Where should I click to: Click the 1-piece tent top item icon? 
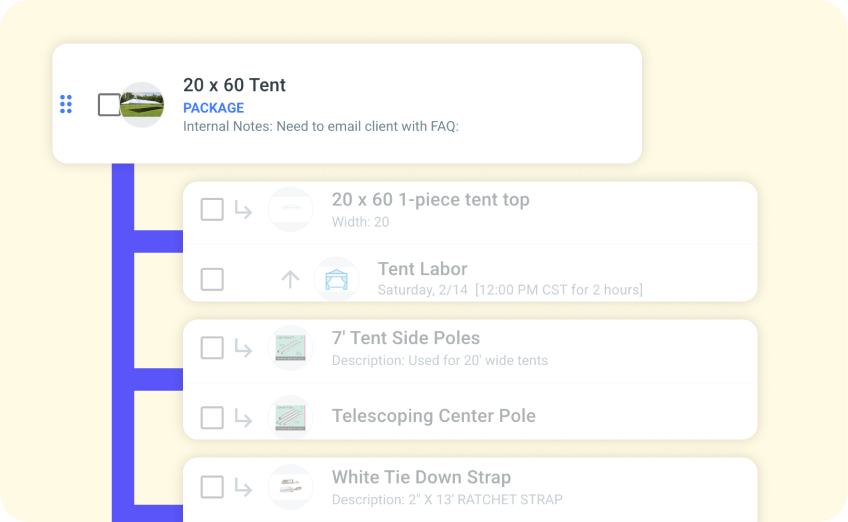click(x=290, y=209)
